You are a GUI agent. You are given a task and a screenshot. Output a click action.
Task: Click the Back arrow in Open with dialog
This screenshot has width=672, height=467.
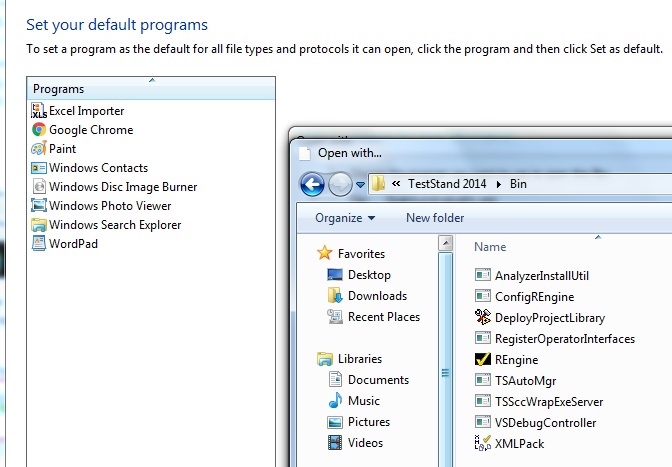312,184
